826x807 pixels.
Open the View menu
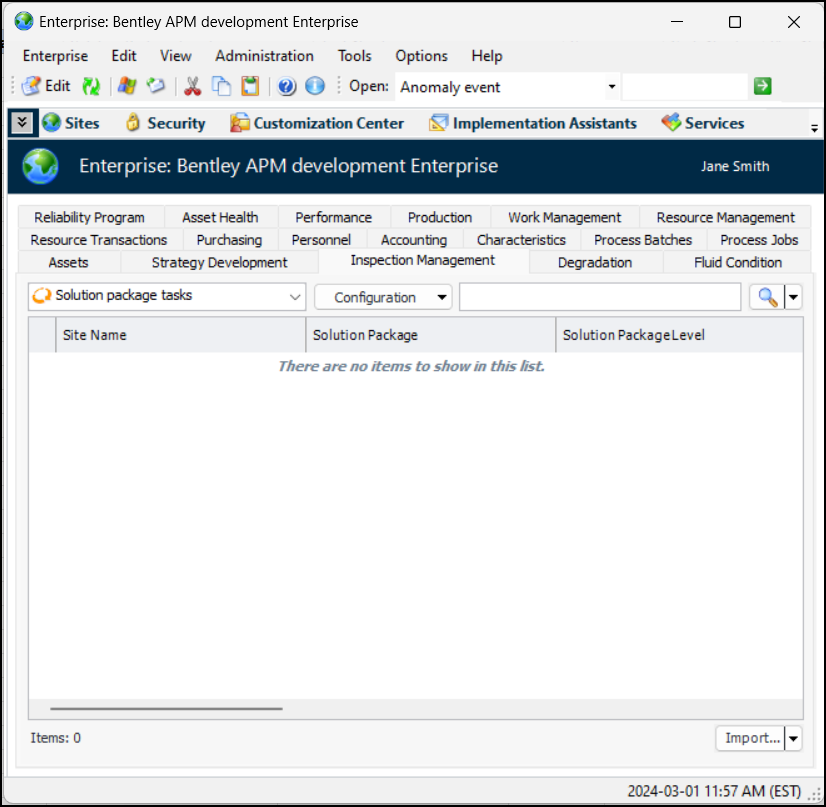click(175, 56)
